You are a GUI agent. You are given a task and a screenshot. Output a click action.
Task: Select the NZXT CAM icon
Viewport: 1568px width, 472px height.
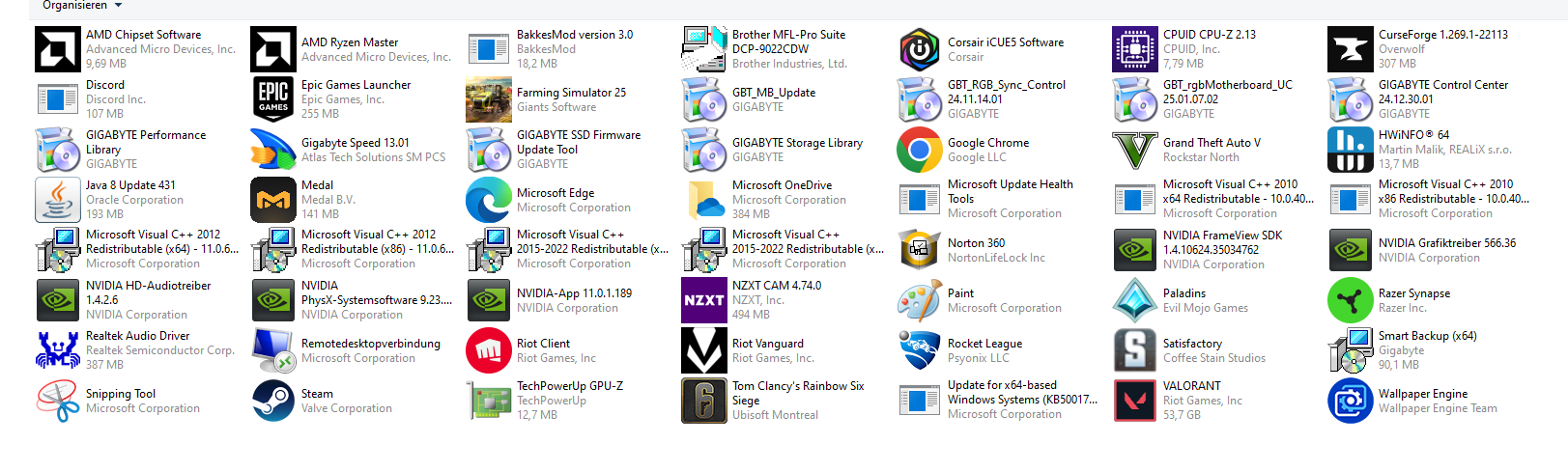tap(704, 300)
